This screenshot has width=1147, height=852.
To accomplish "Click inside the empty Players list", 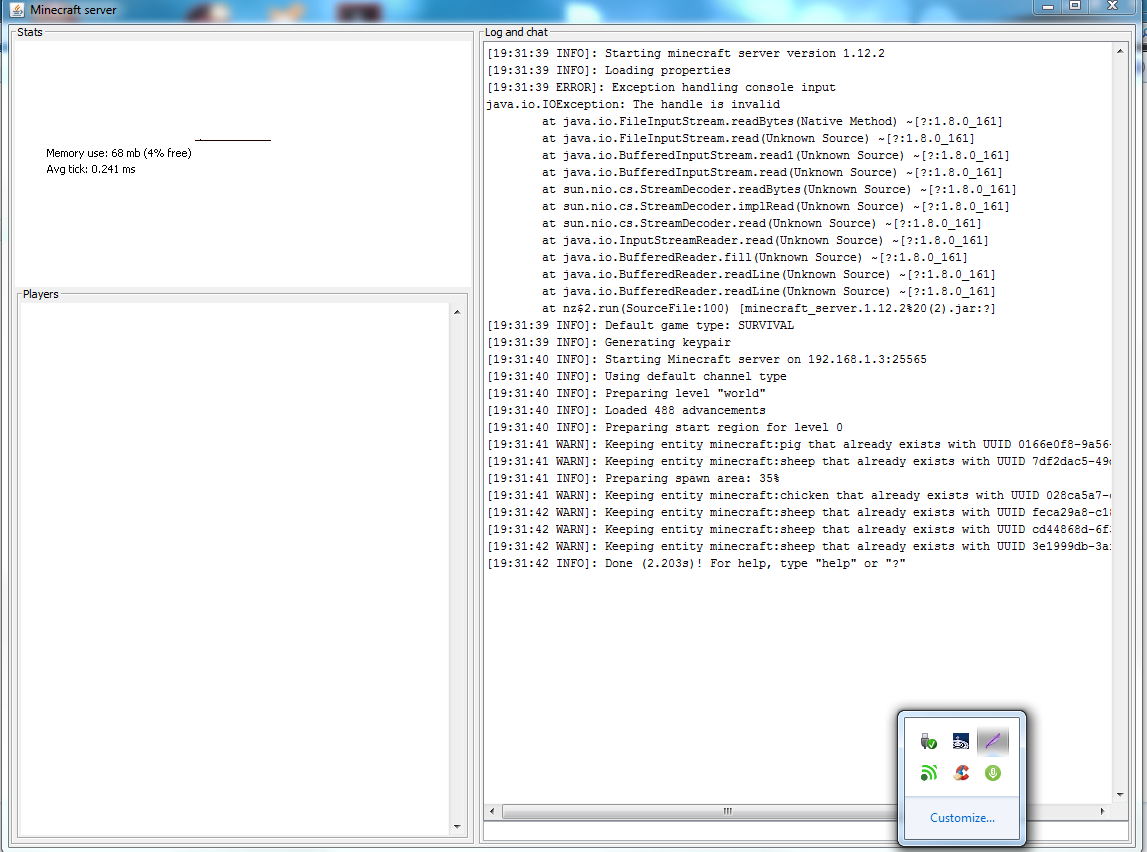I will (234, 569).
